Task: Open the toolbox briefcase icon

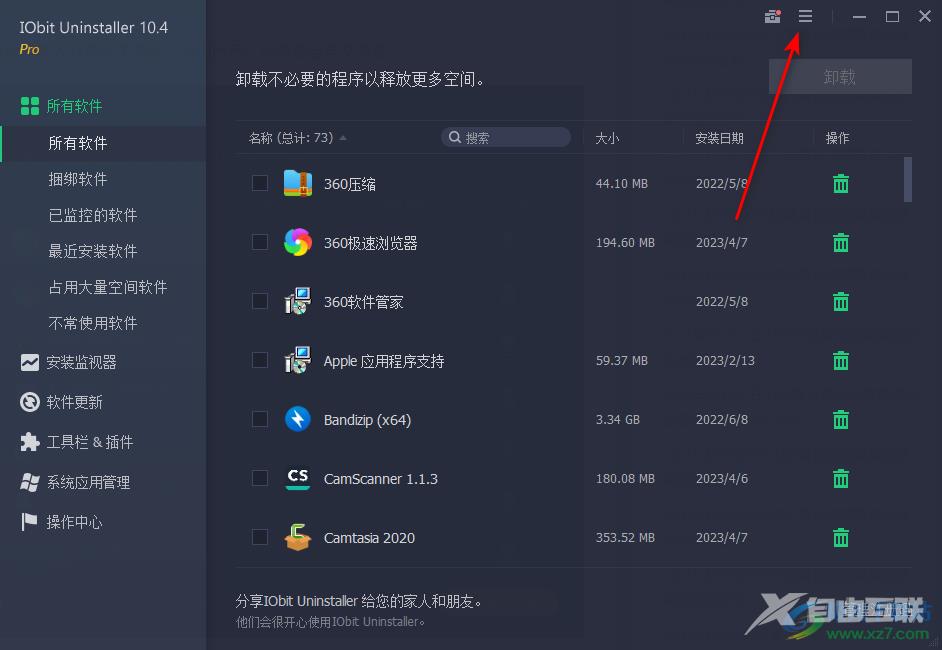Action: [773, 16]
